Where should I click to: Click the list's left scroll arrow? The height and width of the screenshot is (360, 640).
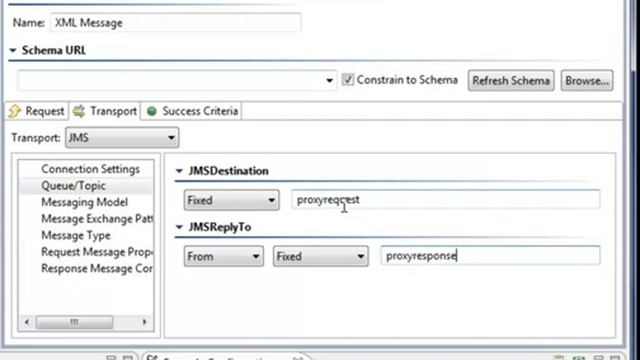(27, 322)
